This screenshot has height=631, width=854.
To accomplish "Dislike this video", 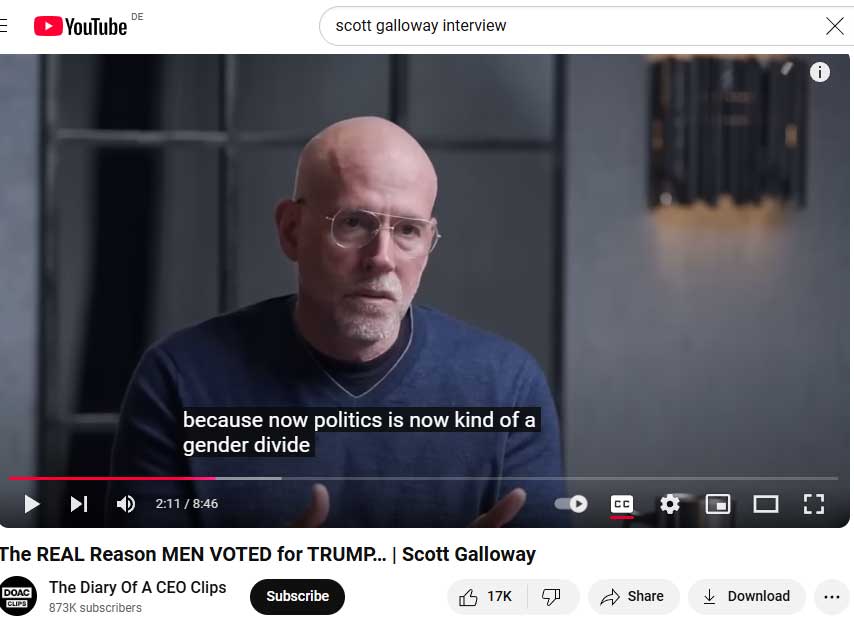I will tap(551, 597).
